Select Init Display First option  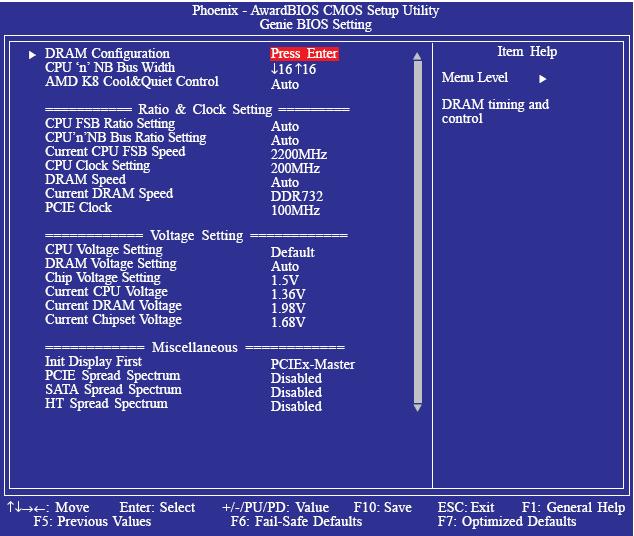pyautogui.click(x=93, y=361)
